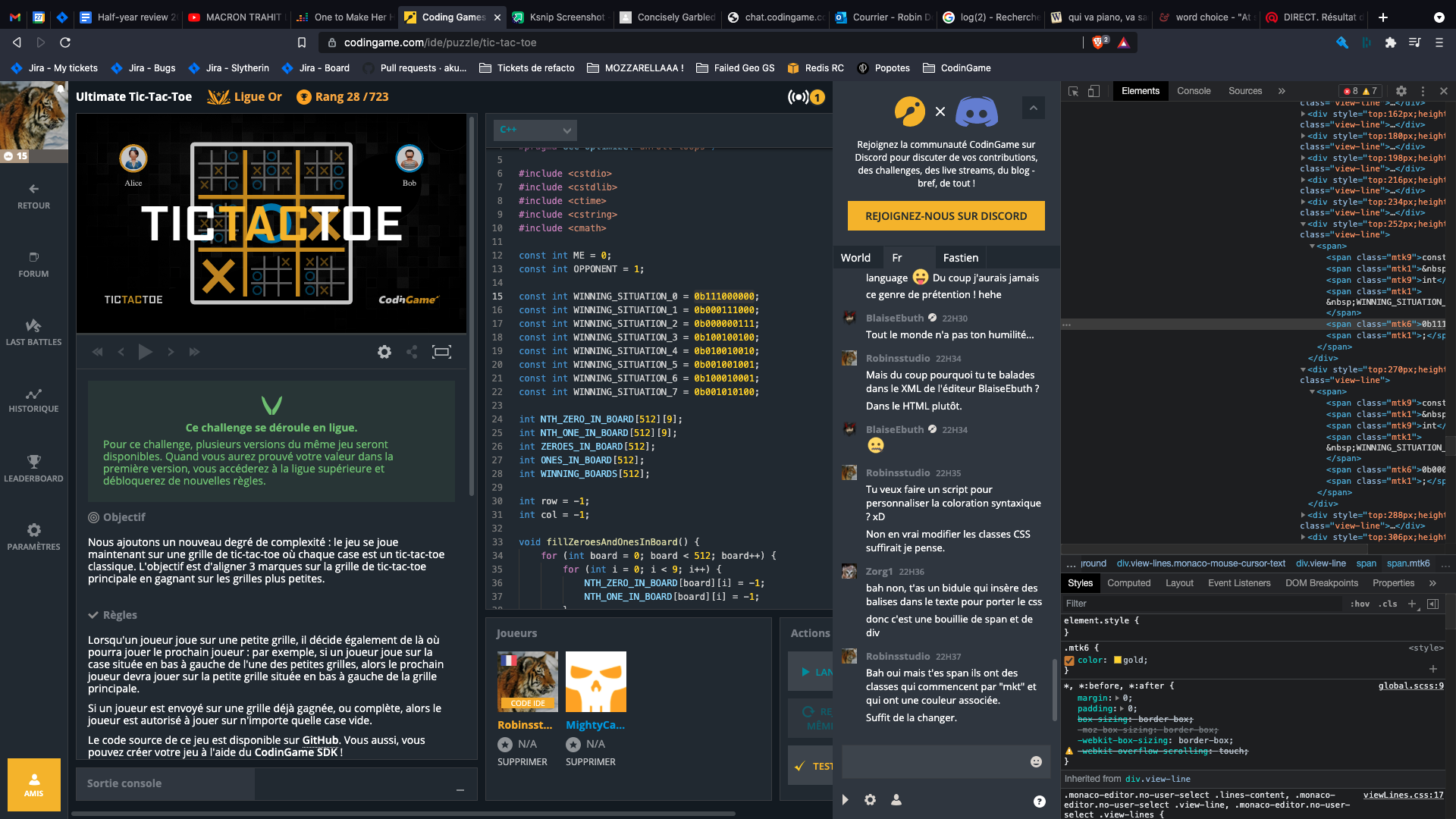Expand the margin shorthand property arrow
This screenshot has height=819, width=1456.
[1117, 698]
